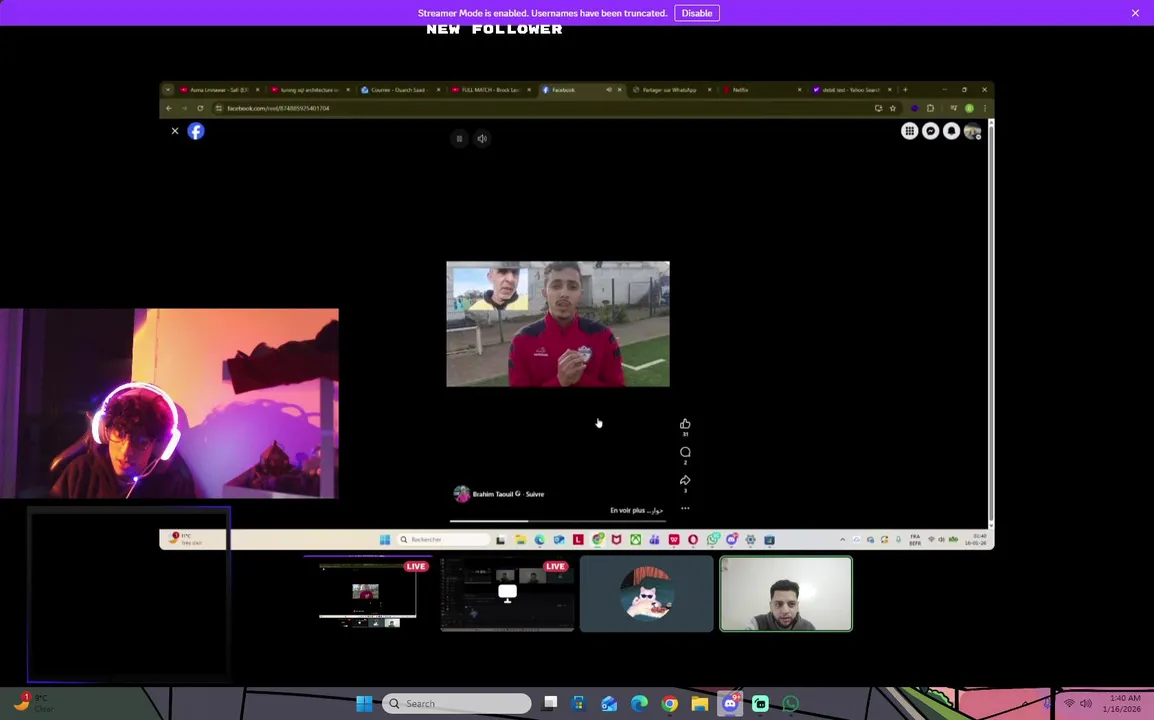Bookmark the page with the star icon
The image size is (1154, 720).
click(893, 108)
